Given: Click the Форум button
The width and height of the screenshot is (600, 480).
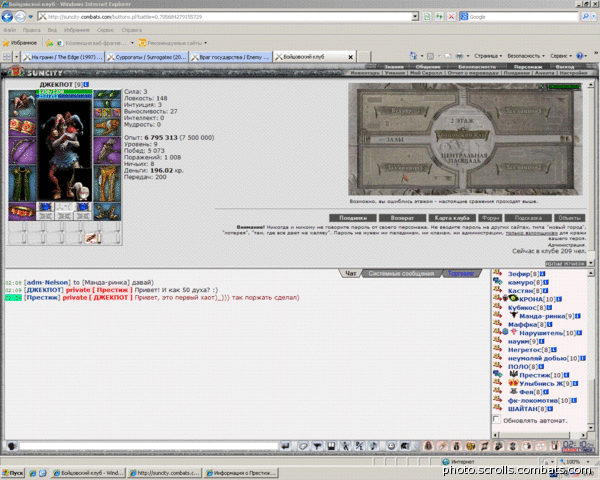Looking at the screenshot, I should point(490,218).
